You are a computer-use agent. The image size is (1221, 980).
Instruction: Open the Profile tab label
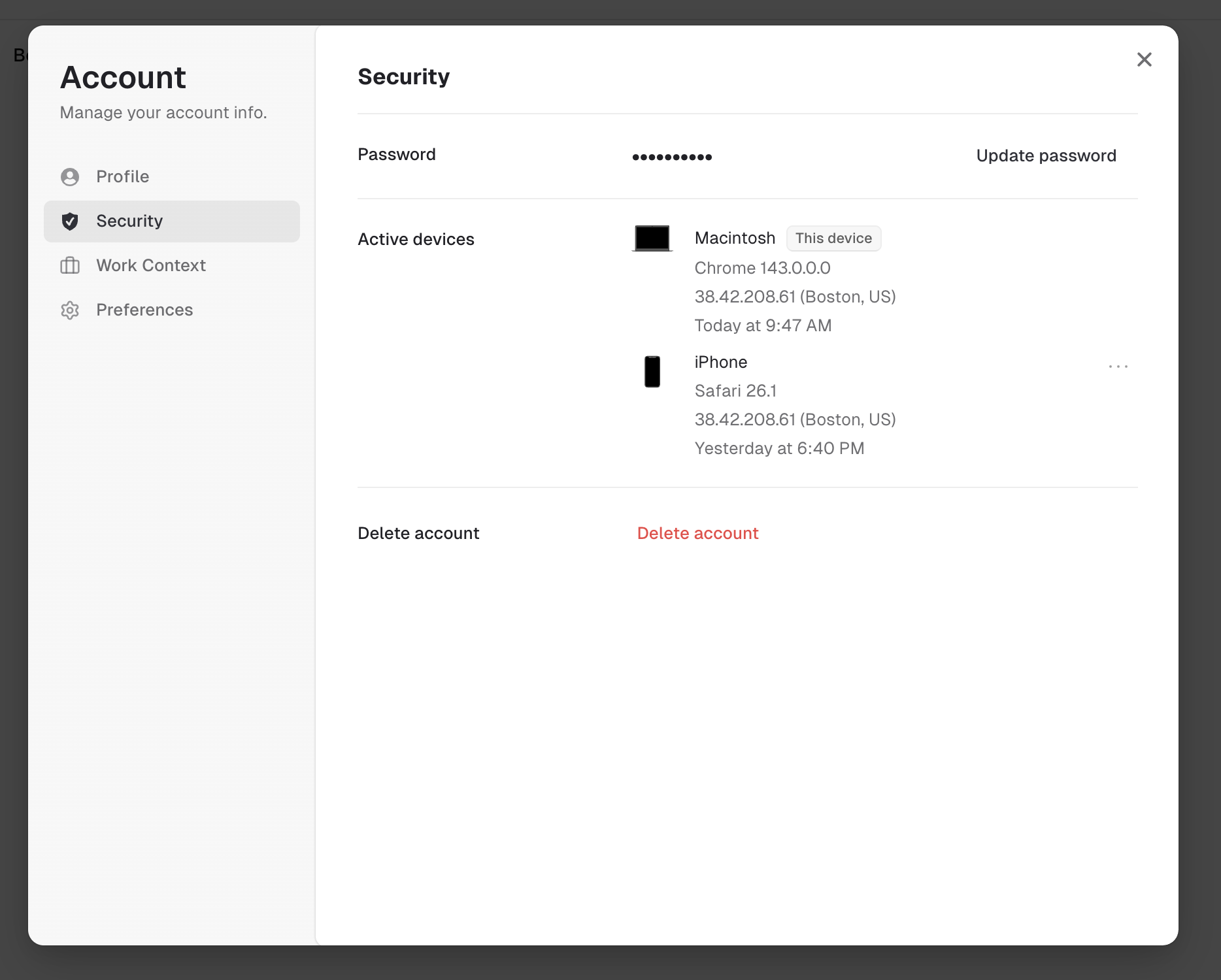click(x=123, y=177)
